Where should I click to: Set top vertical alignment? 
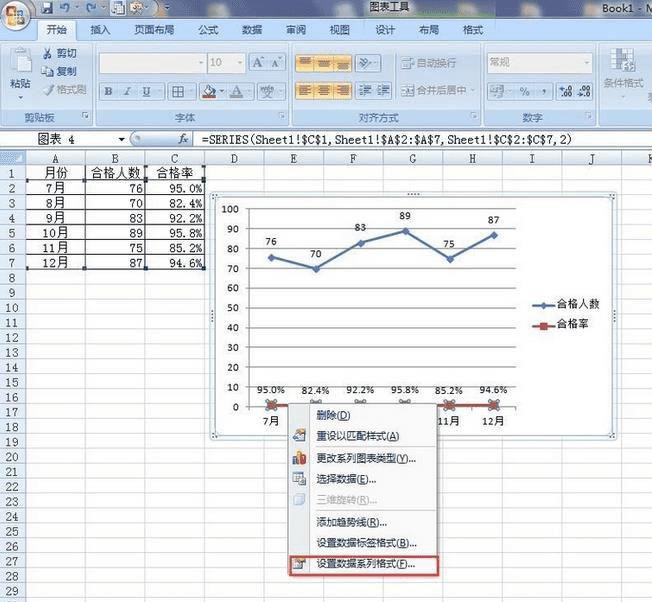305,63
